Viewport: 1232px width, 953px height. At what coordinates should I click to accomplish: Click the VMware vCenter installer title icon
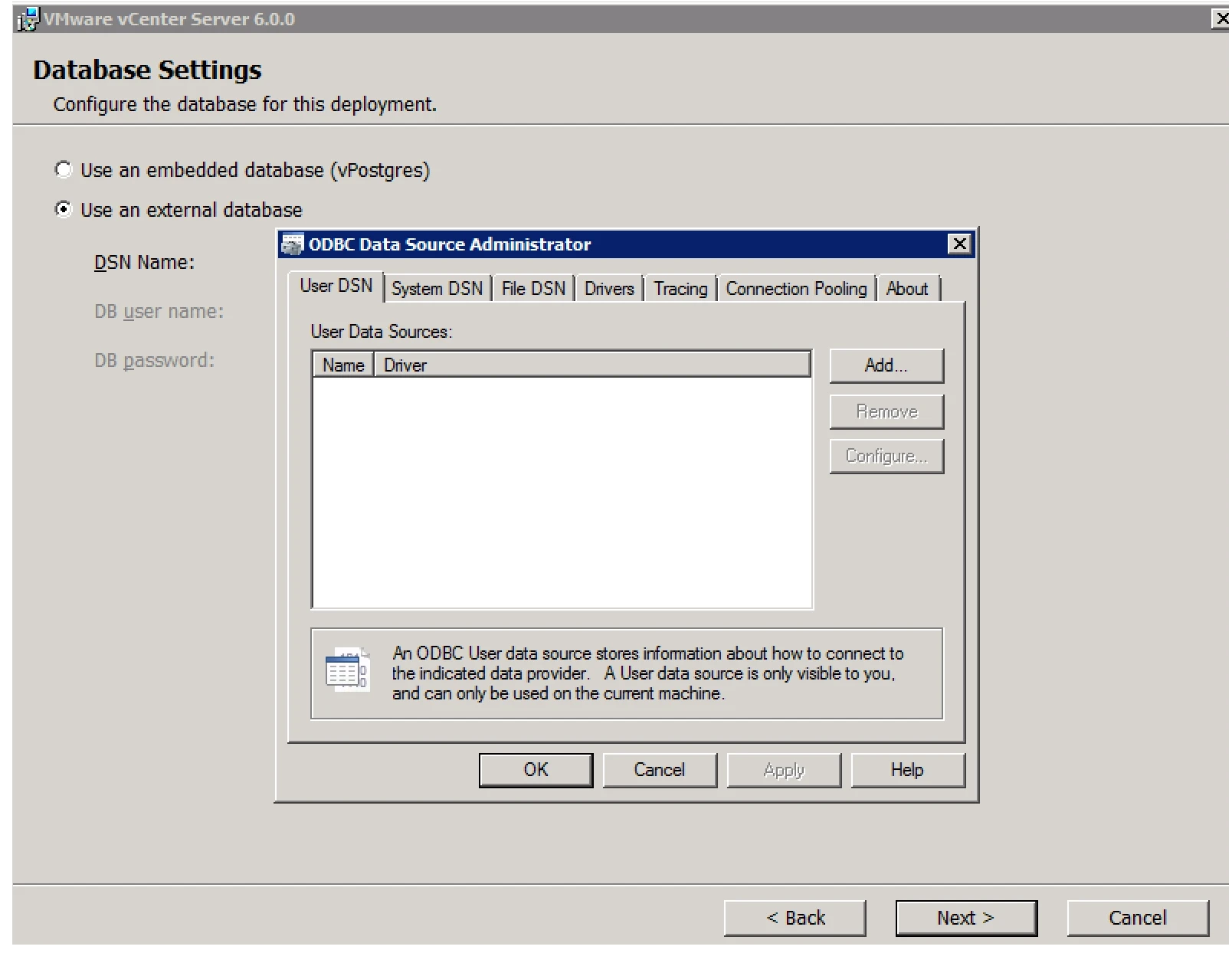click(x=28, y=19)
